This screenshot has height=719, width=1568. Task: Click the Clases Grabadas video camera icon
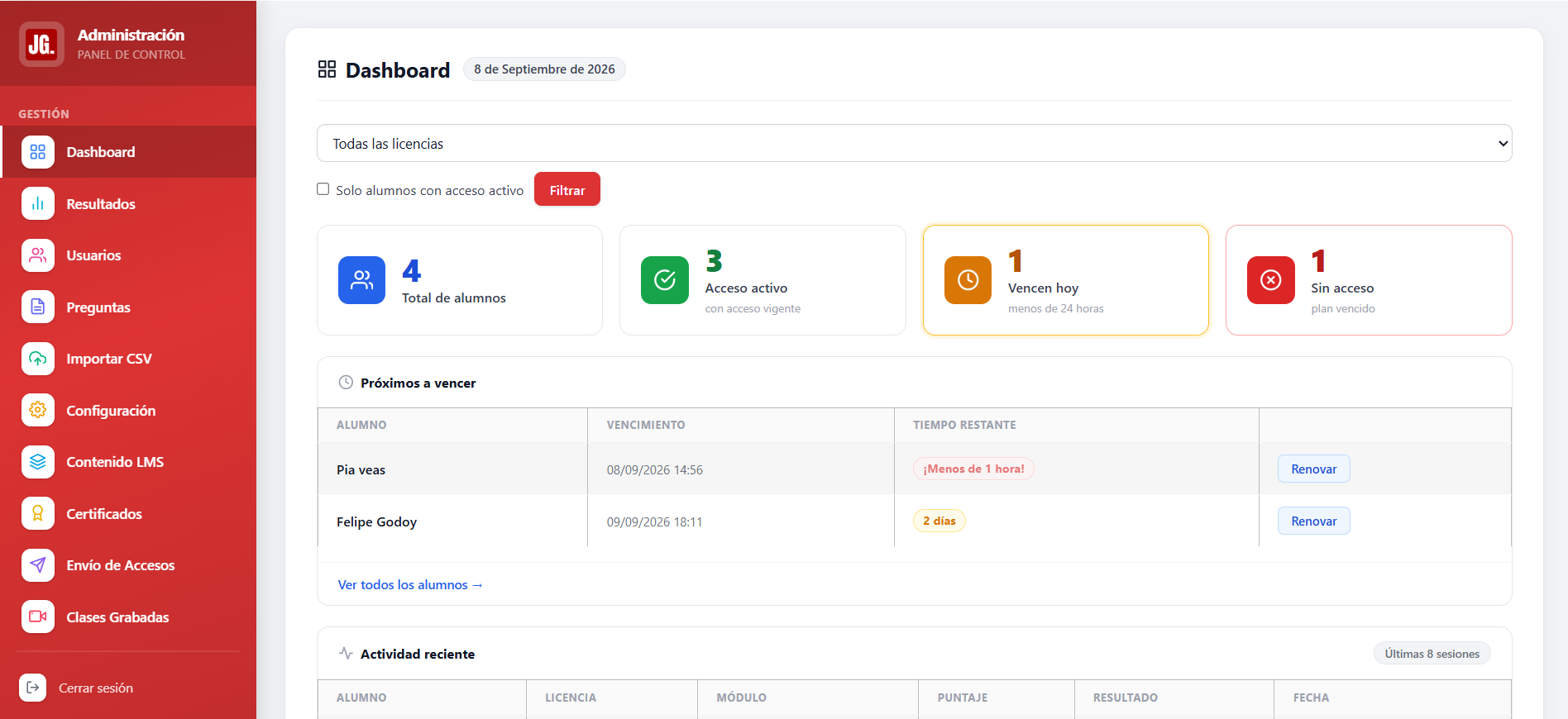[x=38, y=617]
